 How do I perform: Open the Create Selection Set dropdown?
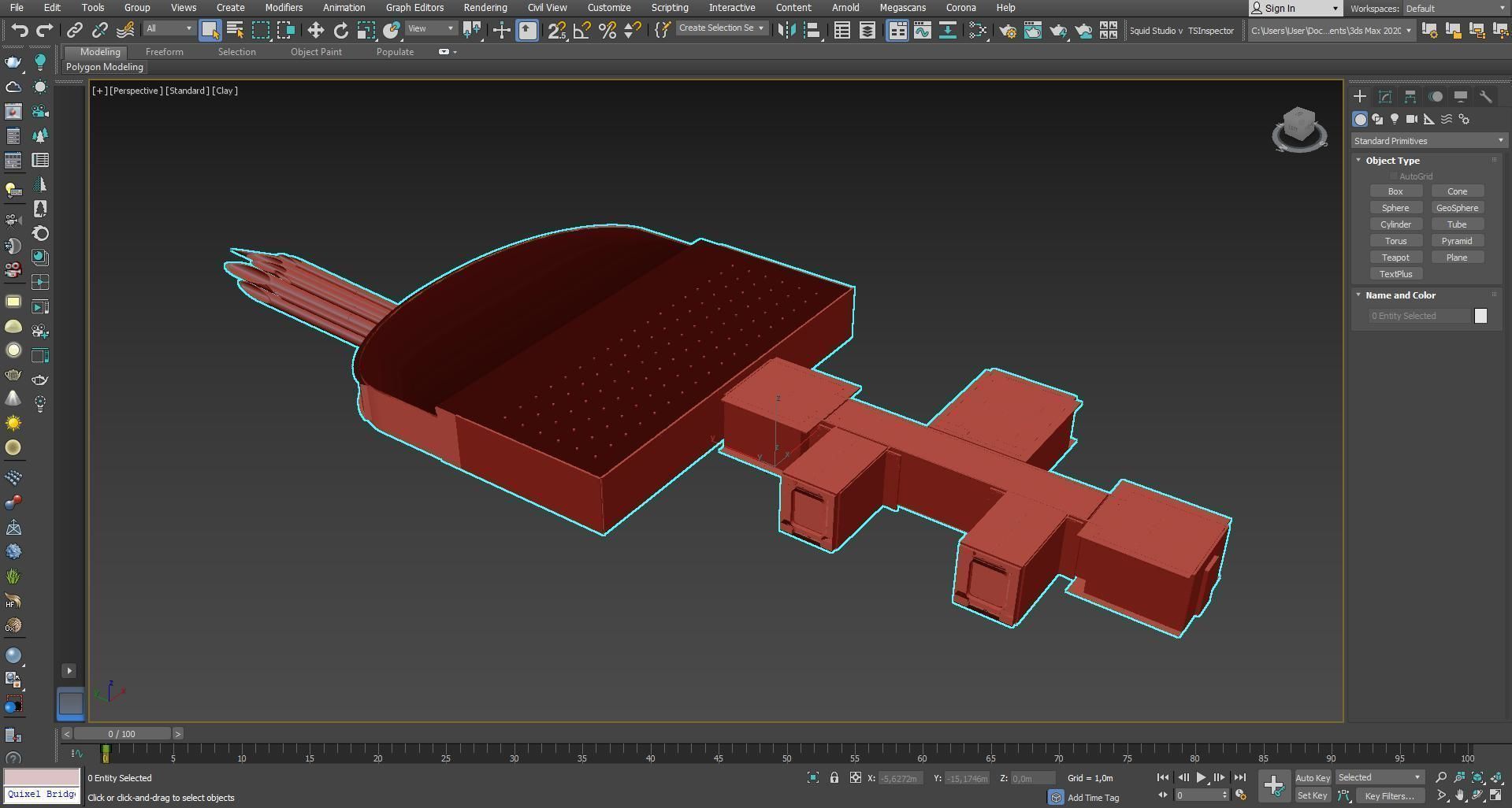click(x=721, y=28)
